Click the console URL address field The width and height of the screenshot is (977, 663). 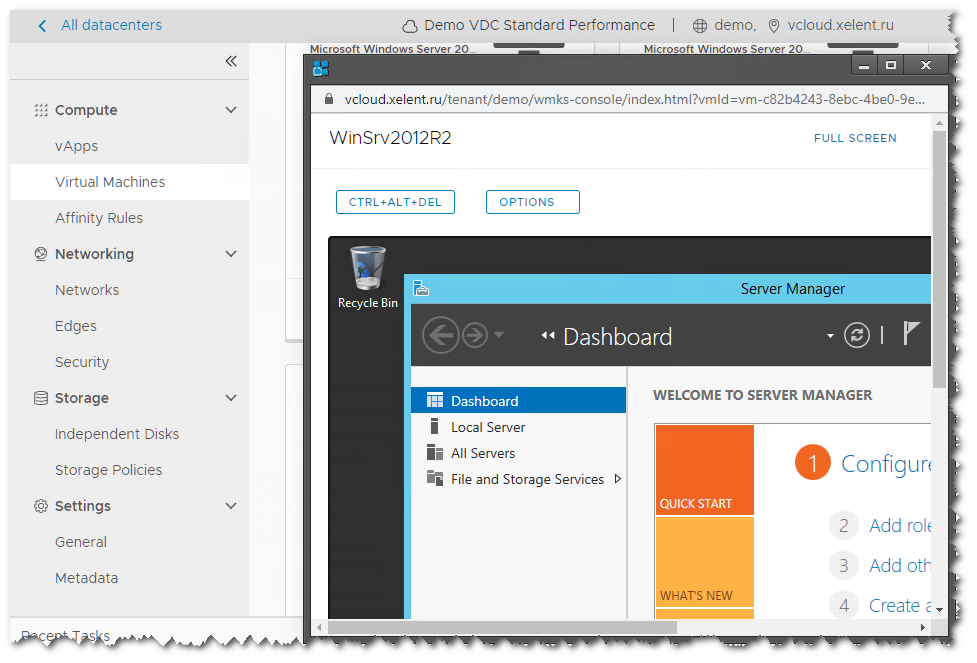pyautogui.click(x=634, y=99)
